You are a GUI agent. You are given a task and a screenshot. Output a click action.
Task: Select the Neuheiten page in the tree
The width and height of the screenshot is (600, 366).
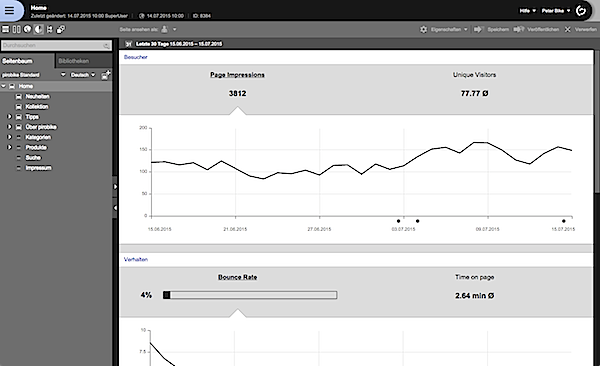pos(38,96)
